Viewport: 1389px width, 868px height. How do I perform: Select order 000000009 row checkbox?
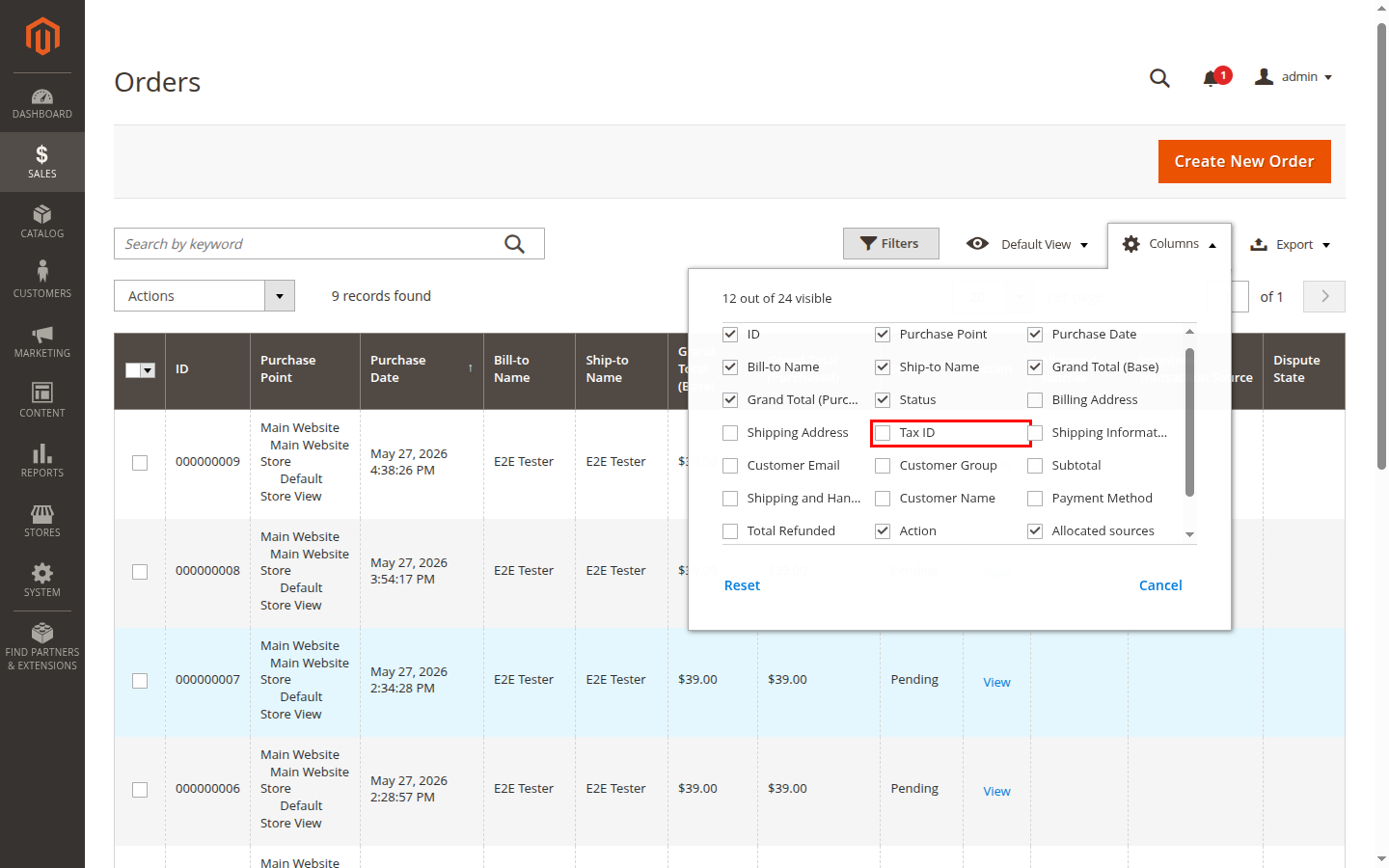[x=140, y=463]
